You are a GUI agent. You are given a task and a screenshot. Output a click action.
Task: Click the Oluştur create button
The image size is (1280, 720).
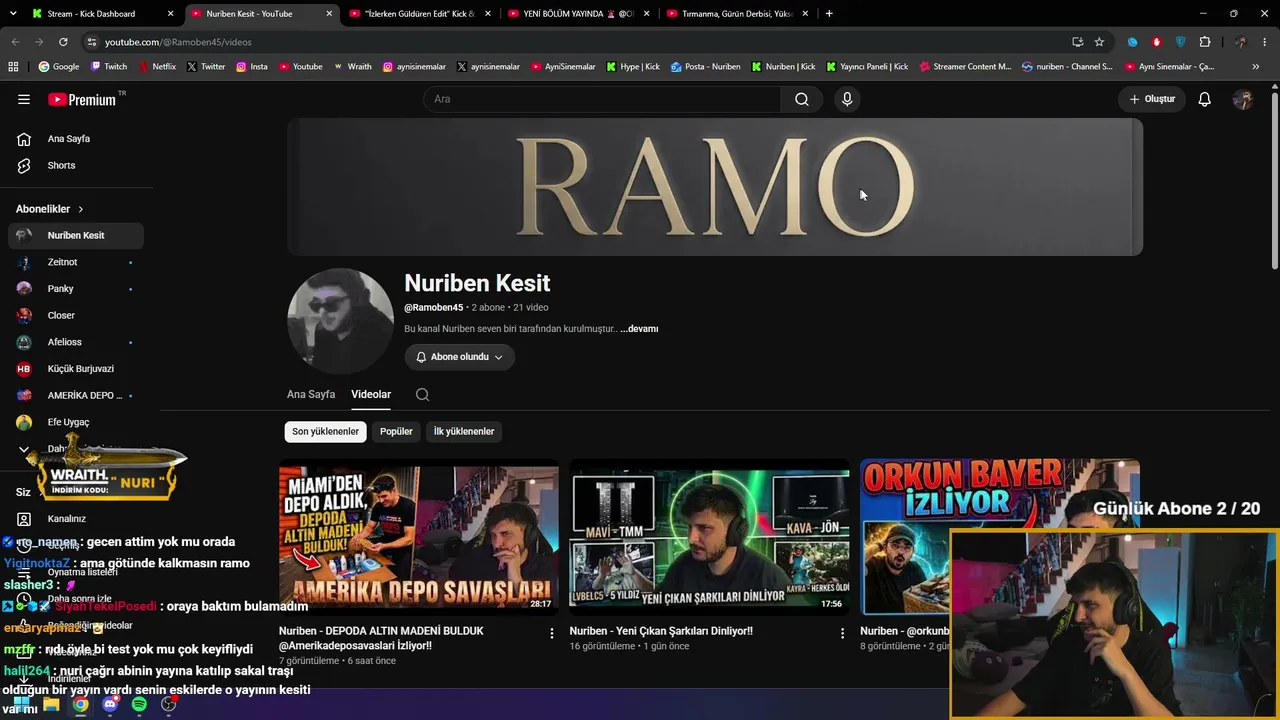coord(1152,99)
